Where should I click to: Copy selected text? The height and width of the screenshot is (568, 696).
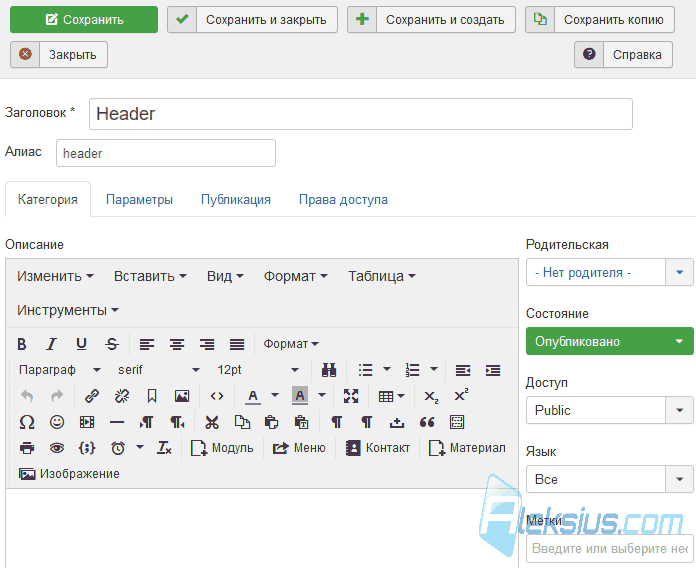pyautogui.click(x=242, y=422)
